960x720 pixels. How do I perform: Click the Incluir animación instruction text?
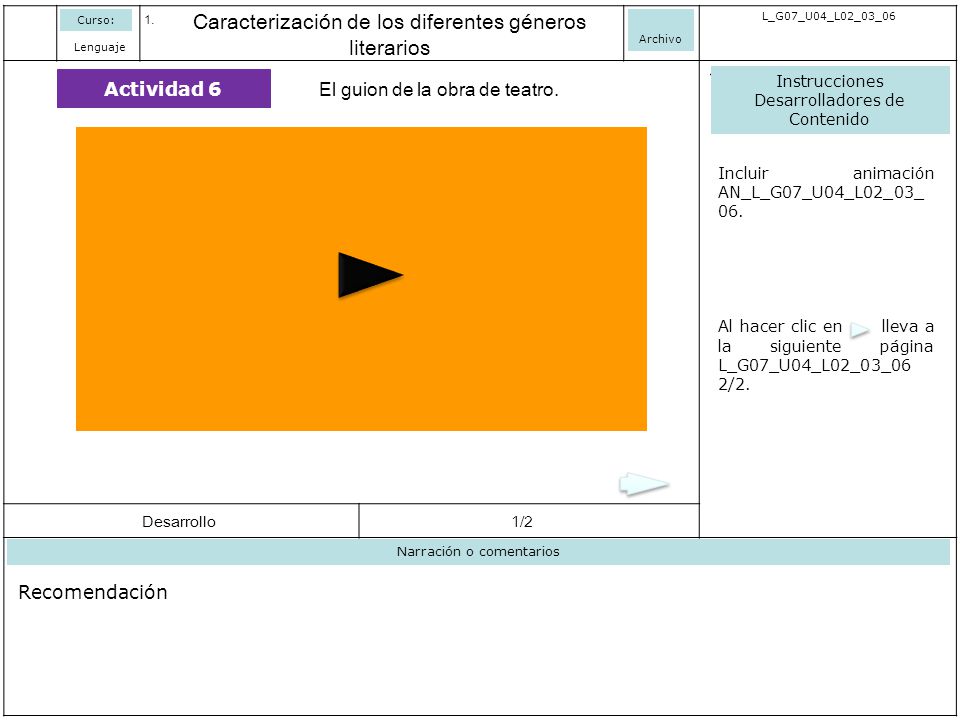click(825, 192)
